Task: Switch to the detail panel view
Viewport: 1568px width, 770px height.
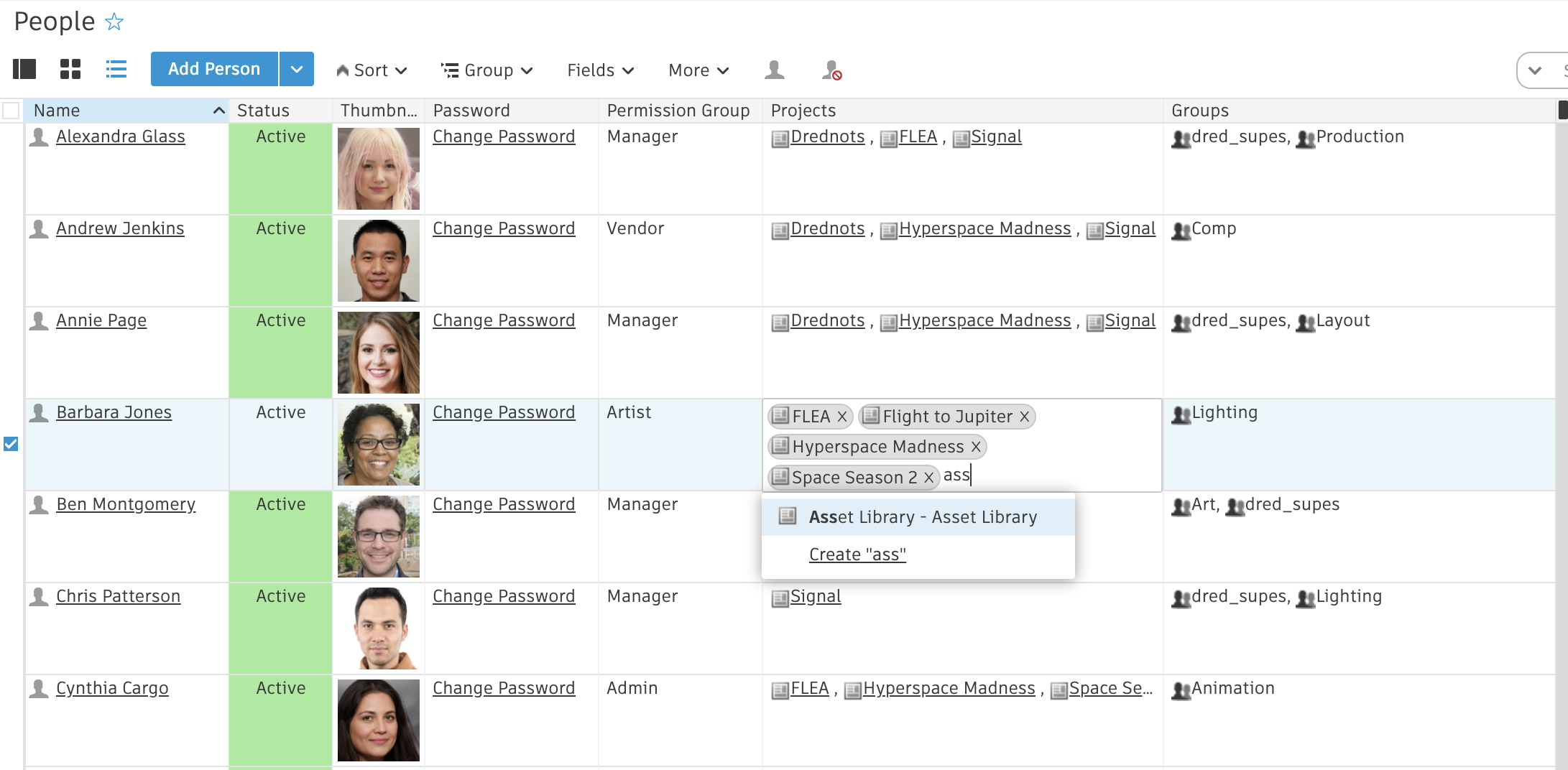Action: 24,69
